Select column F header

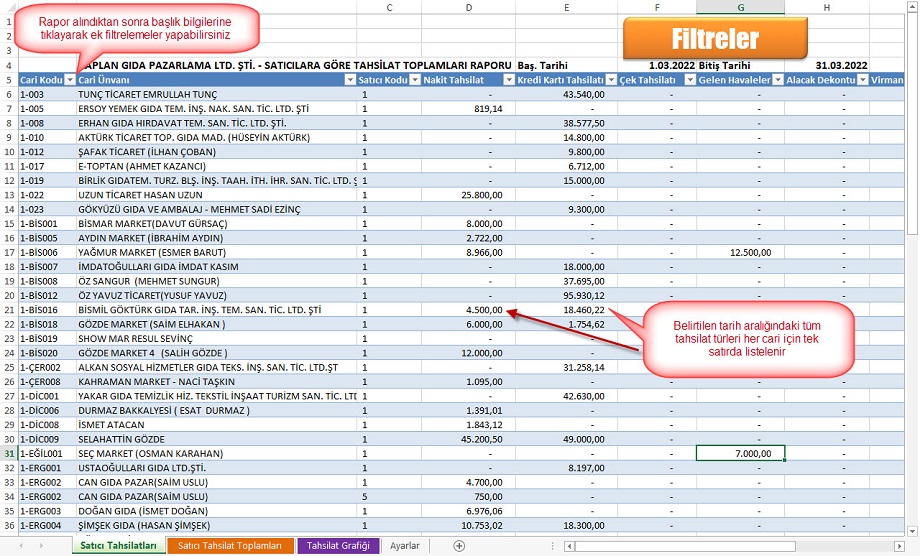pos(657,7)
